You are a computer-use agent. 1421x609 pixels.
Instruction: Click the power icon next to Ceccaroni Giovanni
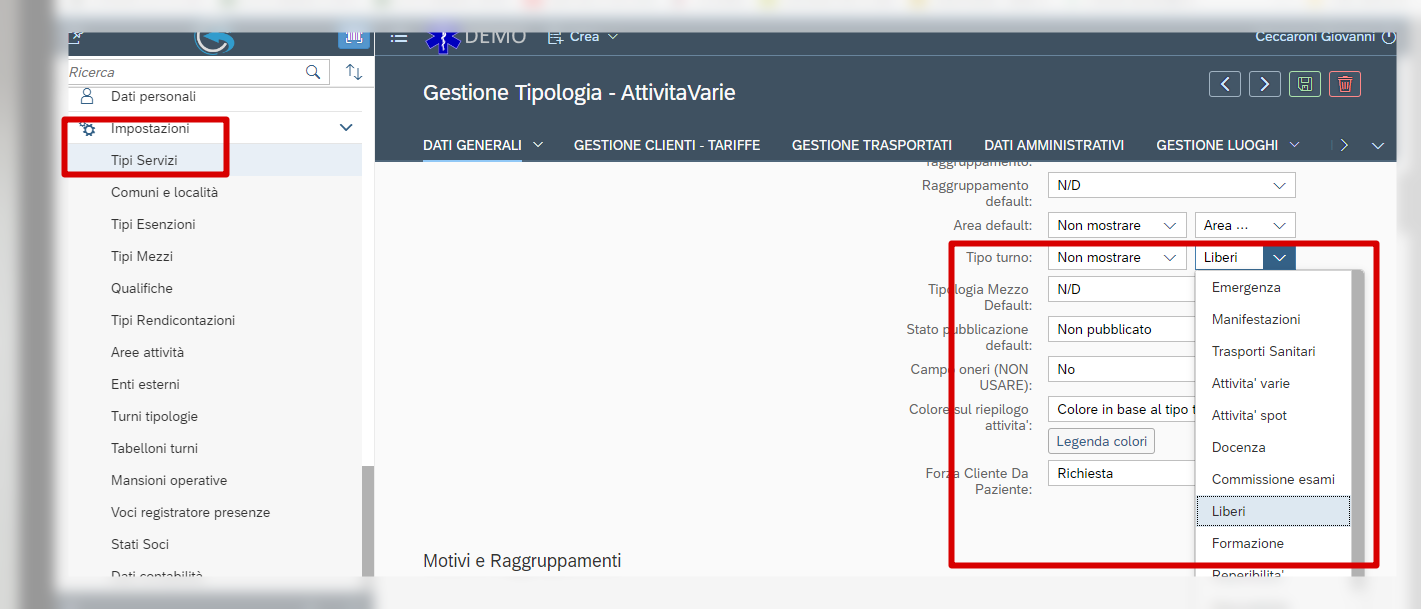coord(1389,37)
